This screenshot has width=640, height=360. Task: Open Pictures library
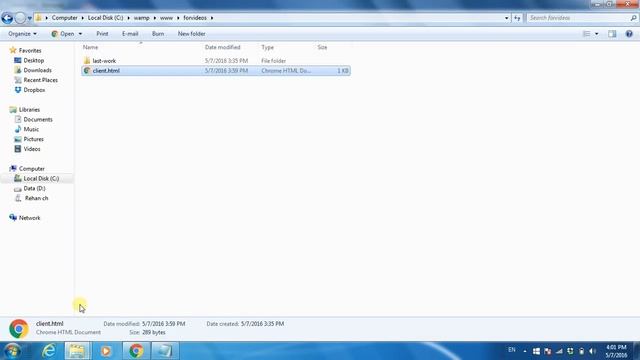pos(33,139)
